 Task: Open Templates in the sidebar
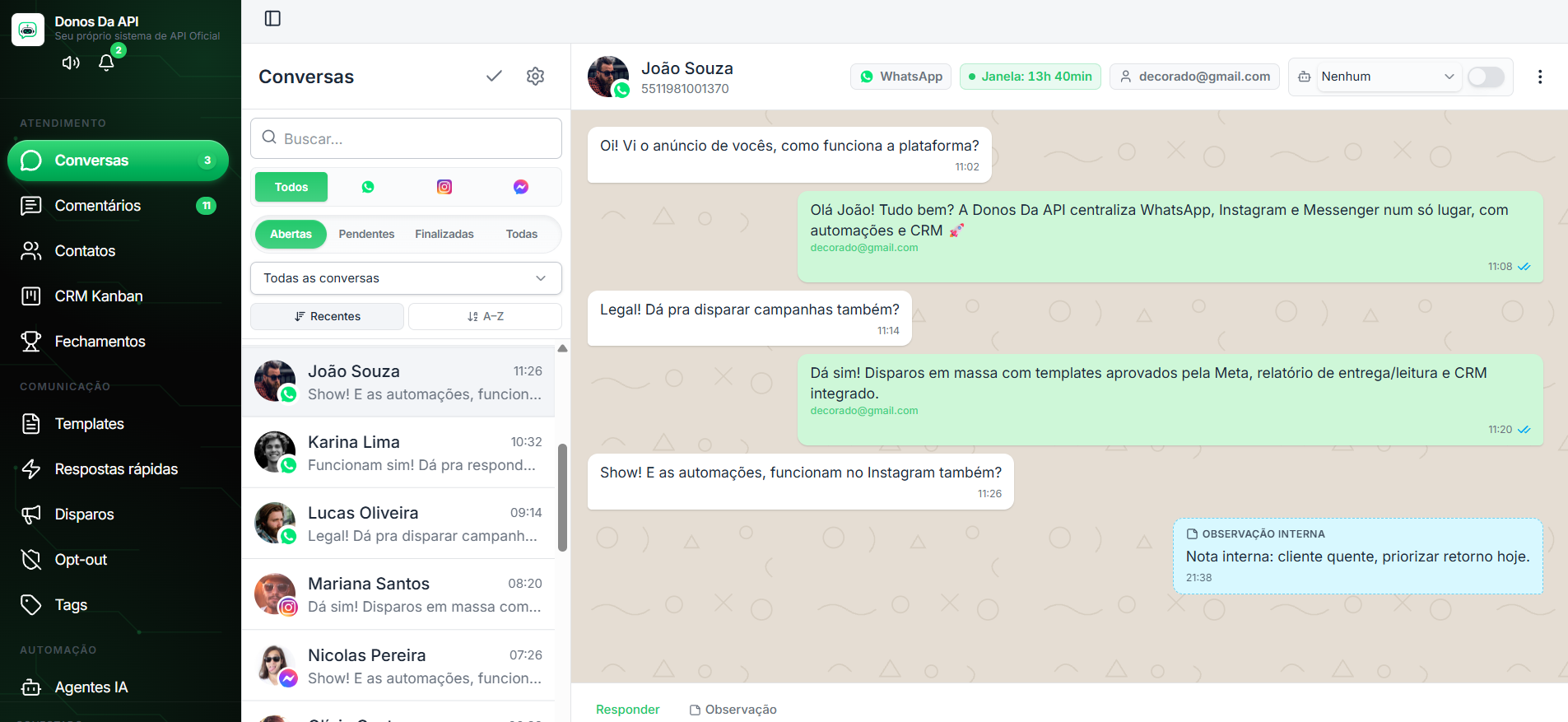tap(118, 424)
